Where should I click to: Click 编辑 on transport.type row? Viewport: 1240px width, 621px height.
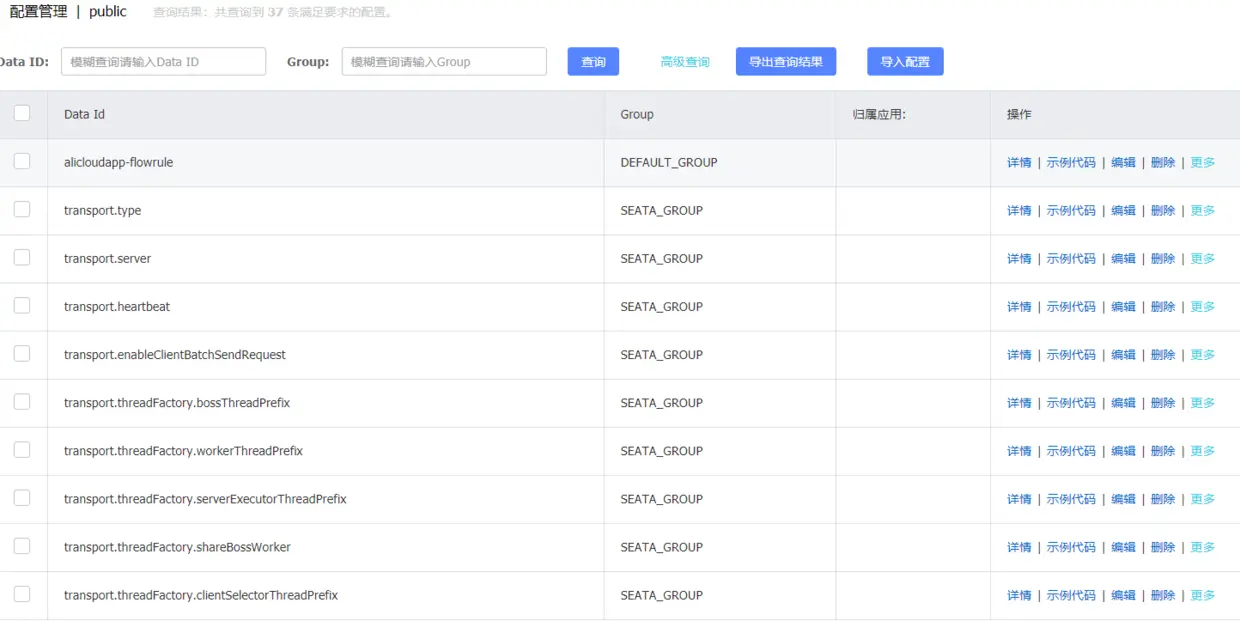coord(1124,210)
